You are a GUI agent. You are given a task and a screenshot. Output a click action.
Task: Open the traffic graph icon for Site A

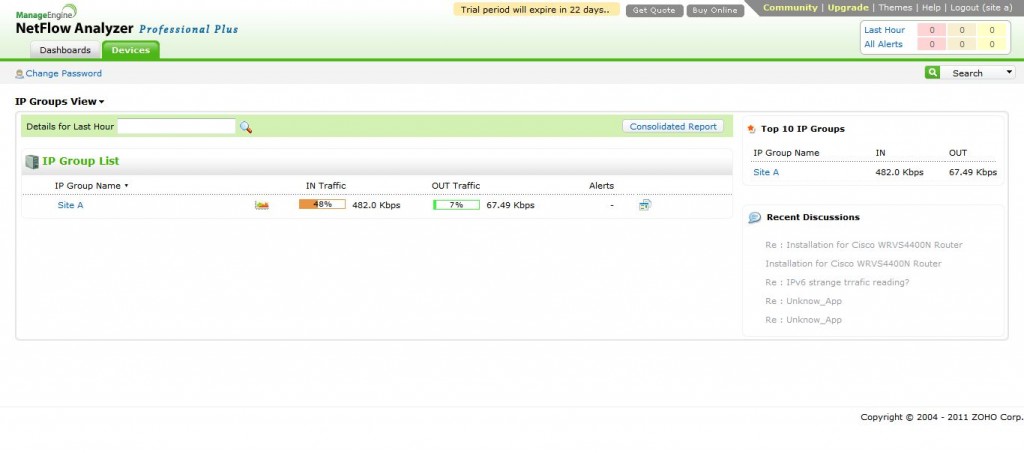[262, 205]
